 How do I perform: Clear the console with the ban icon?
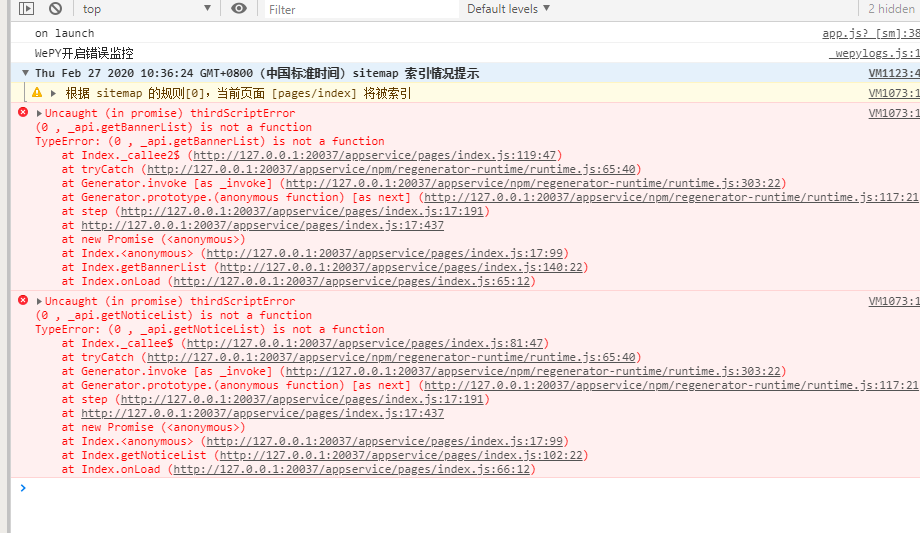[x=55, y=8]
